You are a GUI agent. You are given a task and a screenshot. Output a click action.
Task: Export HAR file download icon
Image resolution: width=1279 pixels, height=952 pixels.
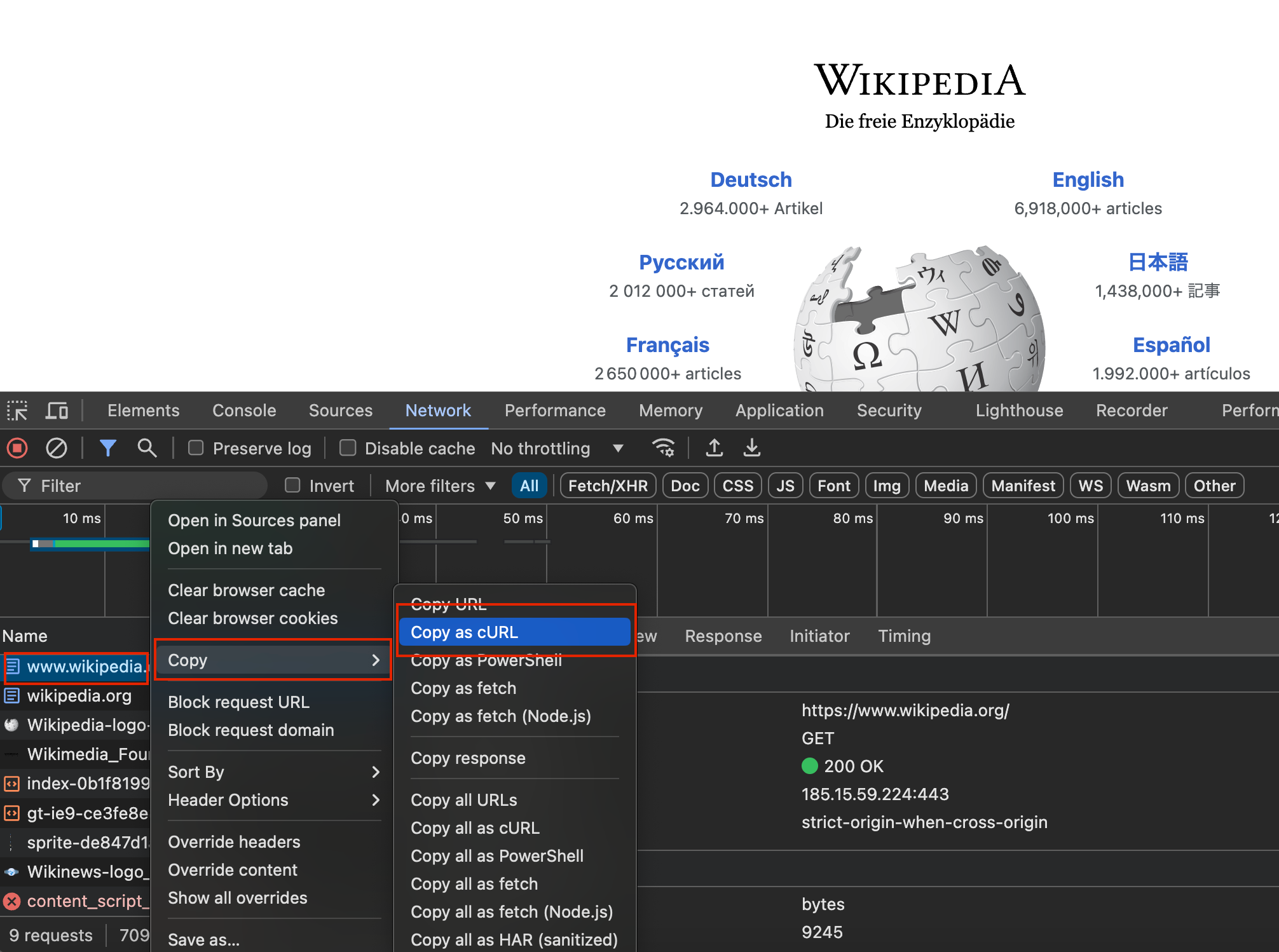click(752, 448)
